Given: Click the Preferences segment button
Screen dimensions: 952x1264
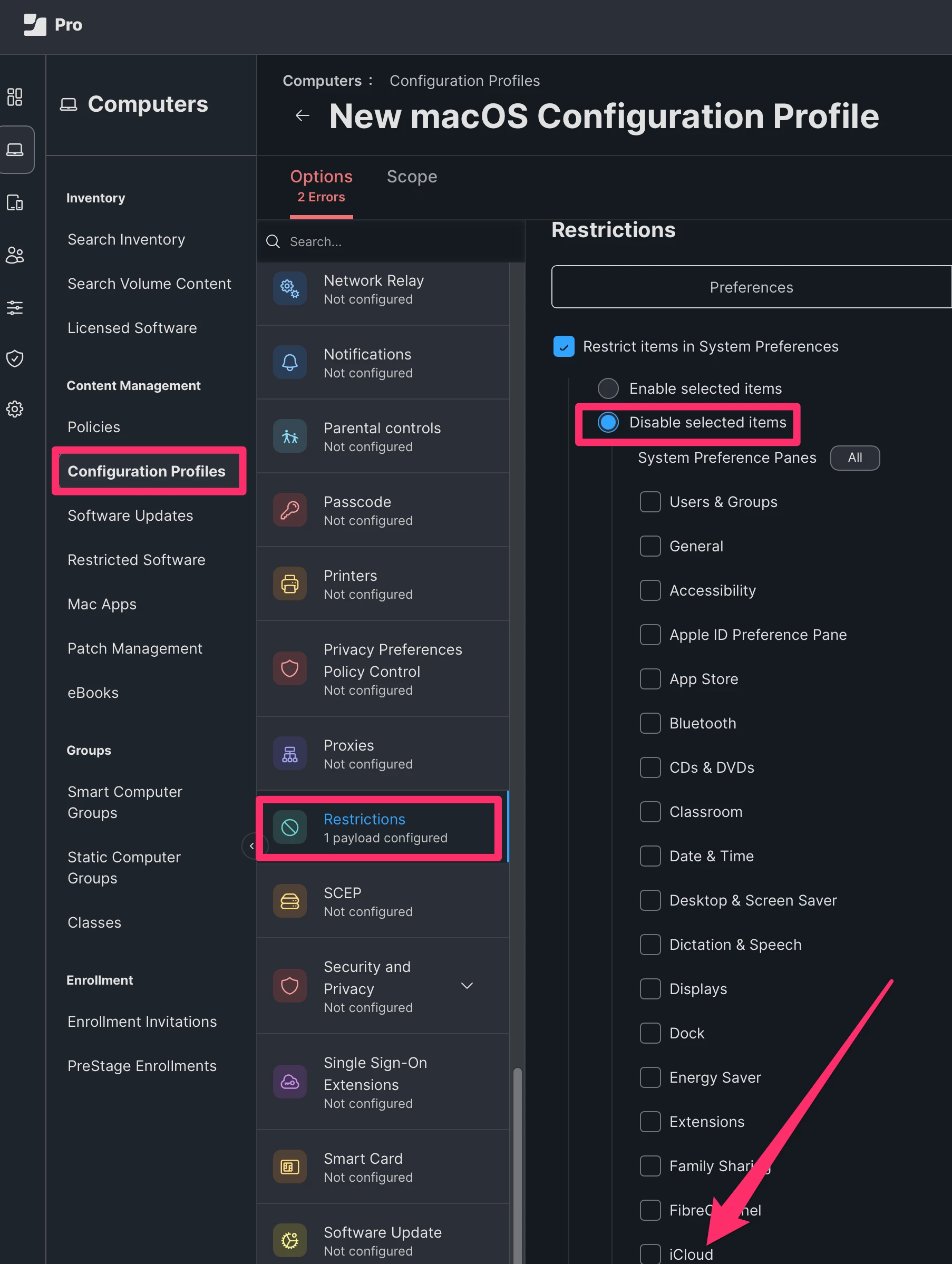Looking at the screenshot, I should click(x=751, y=287).
